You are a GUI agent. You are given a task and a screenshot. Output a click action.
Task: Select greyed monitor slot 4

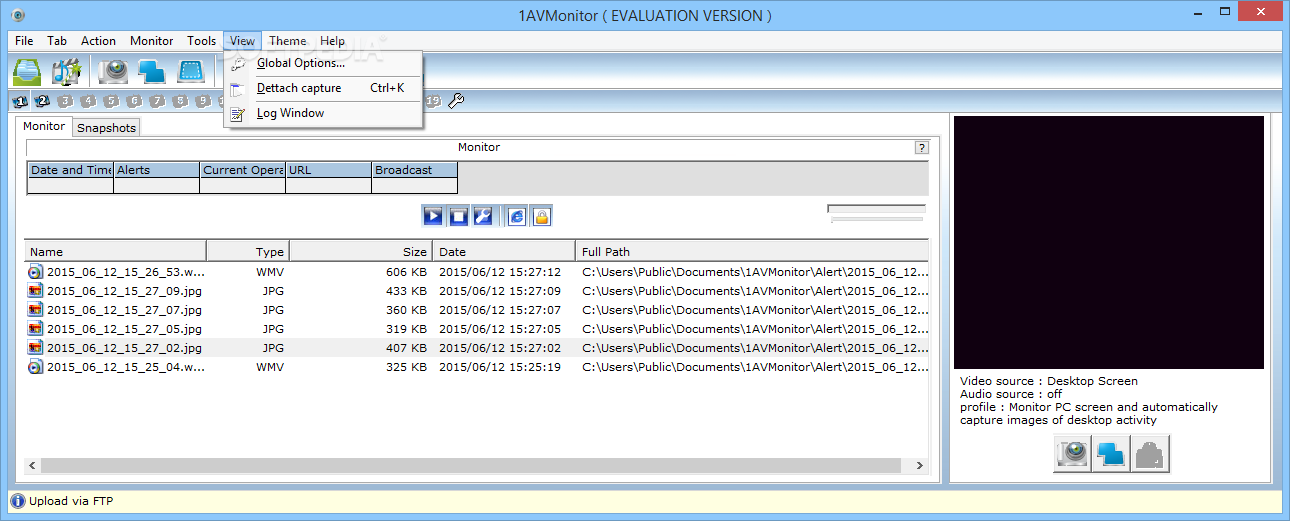coord(89,101)
